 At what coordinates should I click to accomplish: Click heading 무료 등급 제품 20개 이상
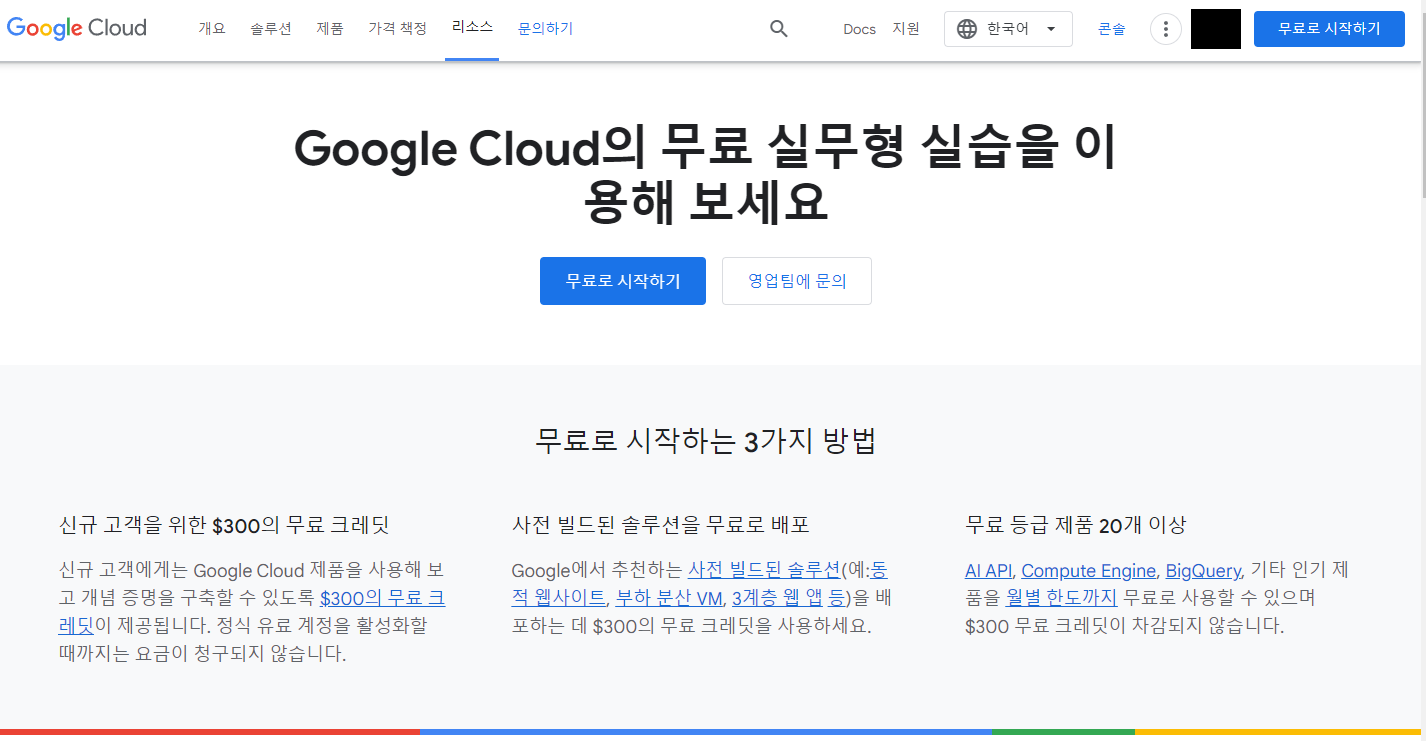tap(1075, 525)
